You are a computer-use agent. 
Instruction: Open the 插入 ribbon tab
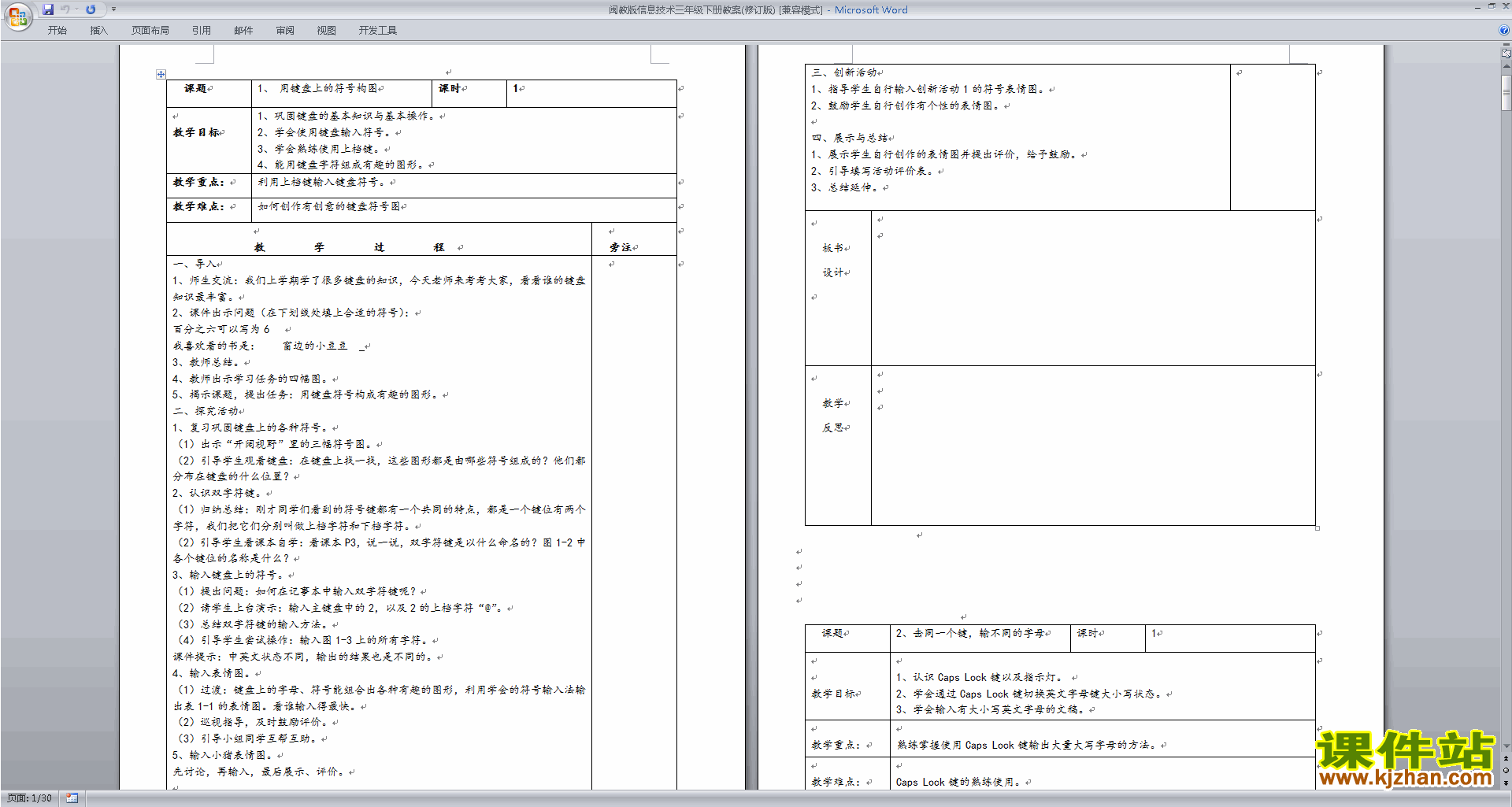coord(98,31)
